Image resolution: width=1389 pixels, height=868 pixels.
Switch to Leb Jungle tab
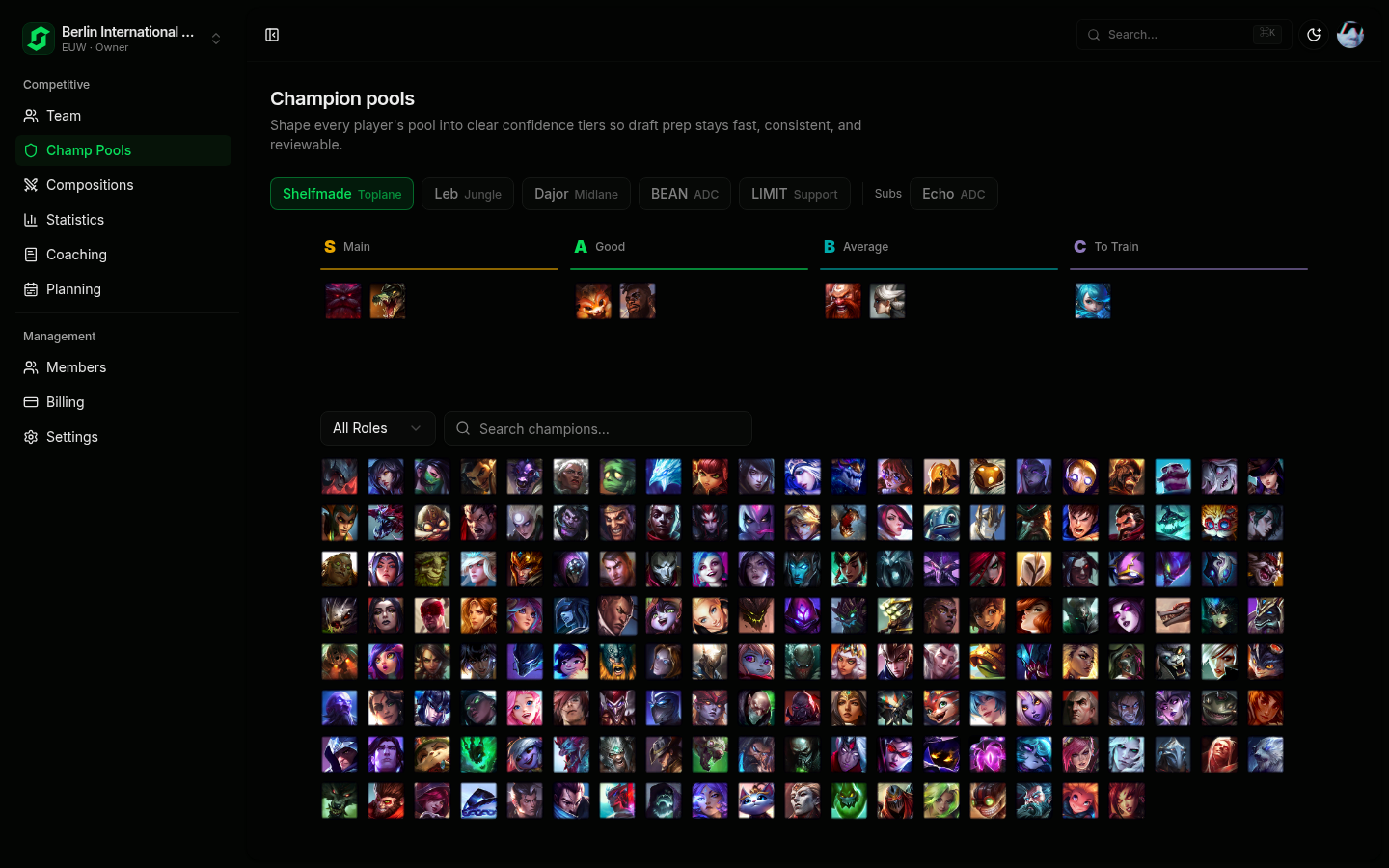(x=468, y=194)
